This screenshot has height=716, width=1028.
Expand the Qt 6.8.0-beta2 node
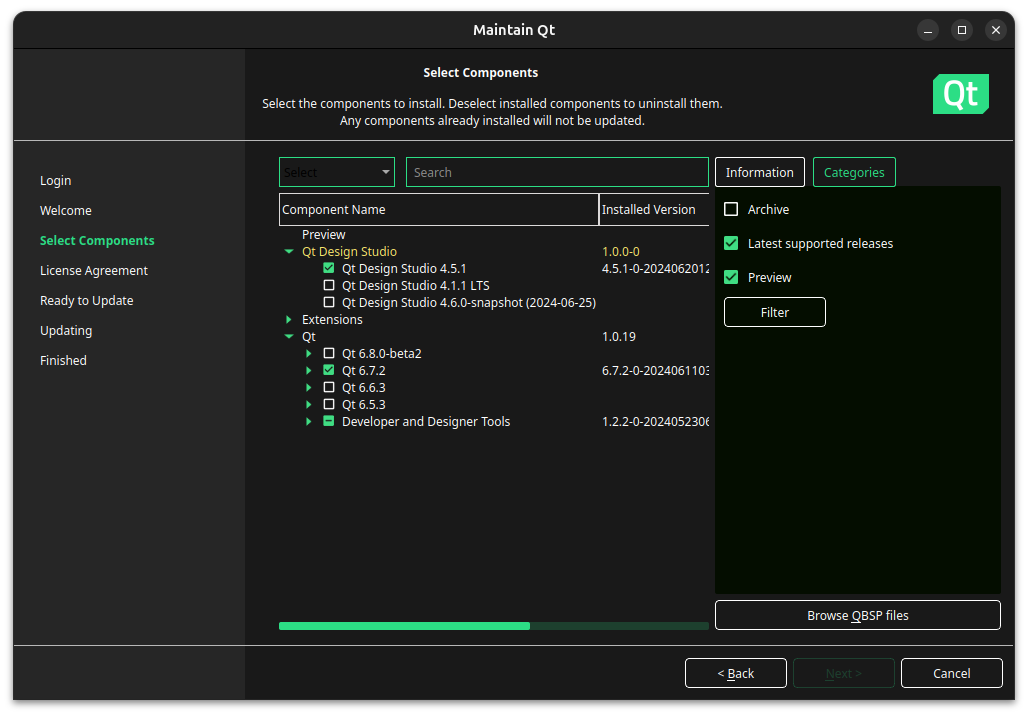pos(308,353)
